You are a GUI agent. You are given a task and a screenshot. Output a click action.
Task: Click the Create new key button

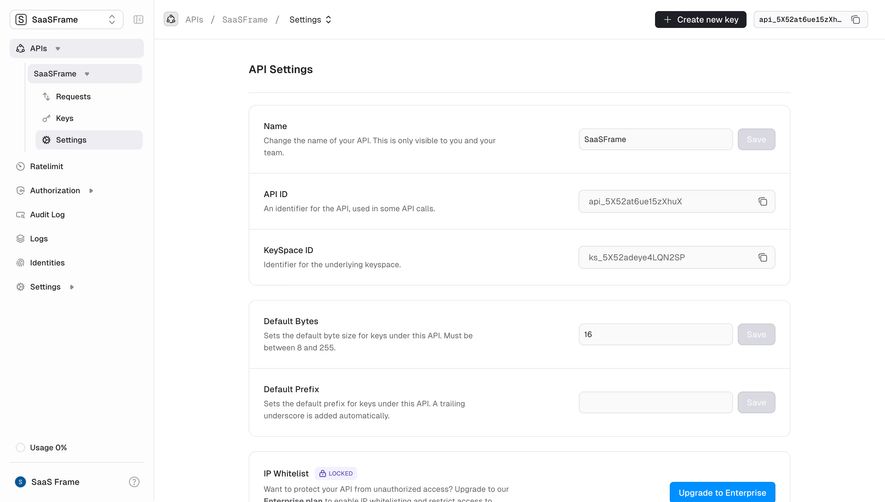click(x=700, y=19)
